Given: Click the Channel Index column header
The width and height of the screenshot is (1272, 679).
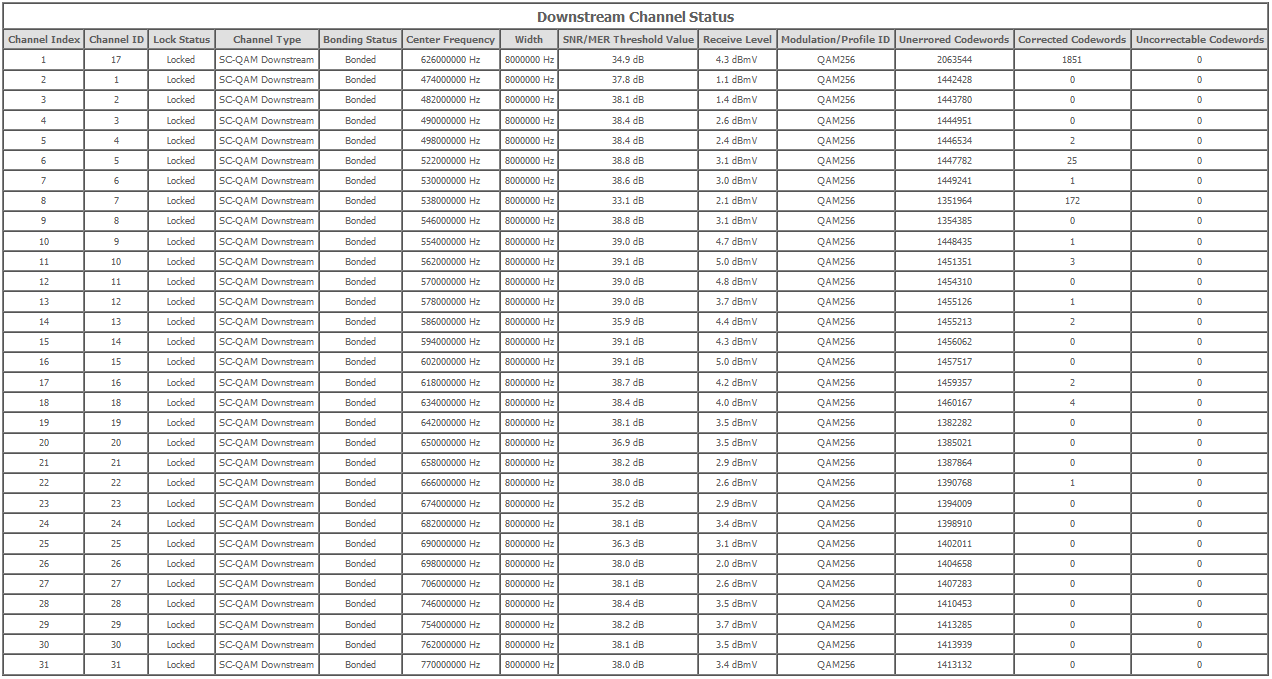Looking at the screenshot, I should (x=43, y=39).
